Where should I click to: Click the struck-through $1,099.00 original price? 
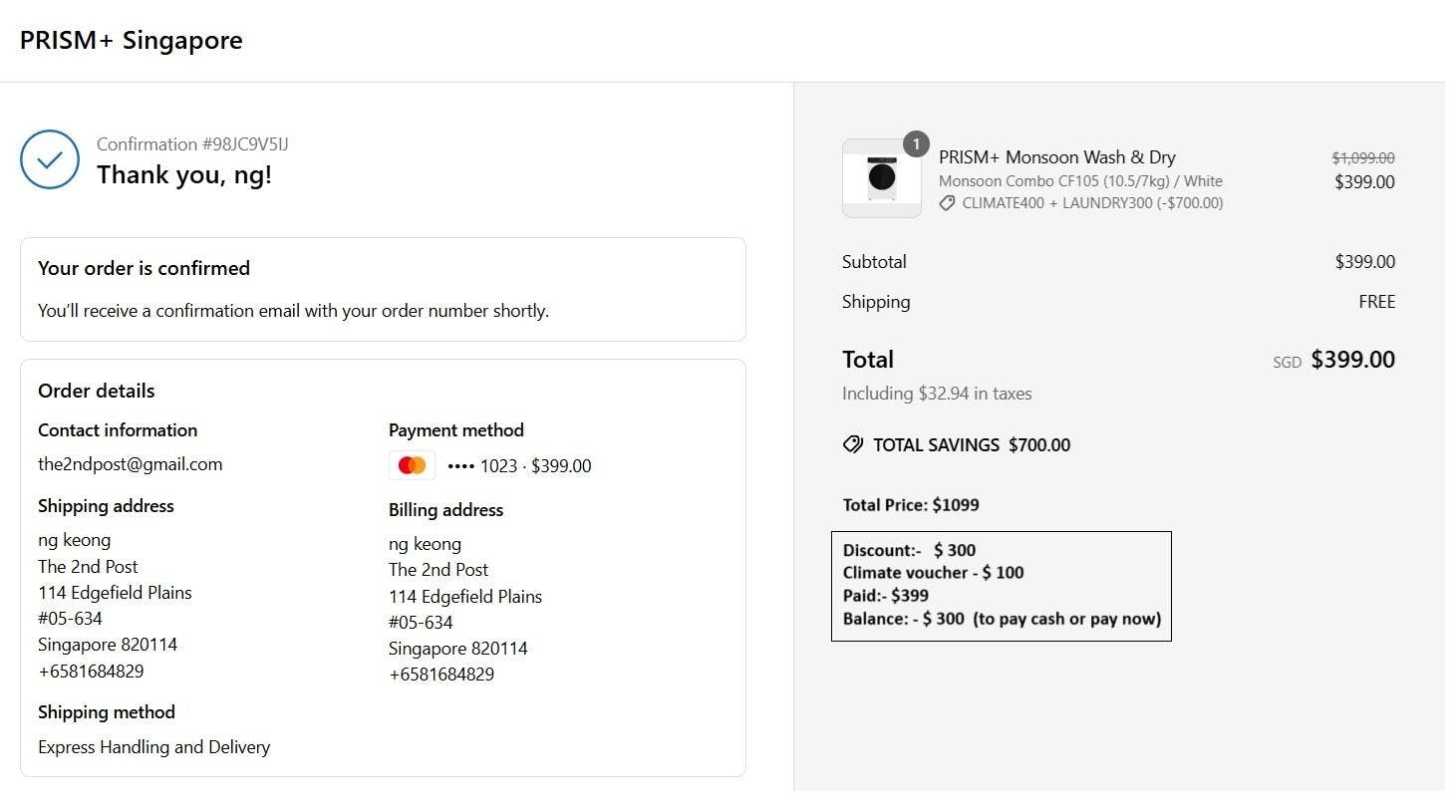1363,157
